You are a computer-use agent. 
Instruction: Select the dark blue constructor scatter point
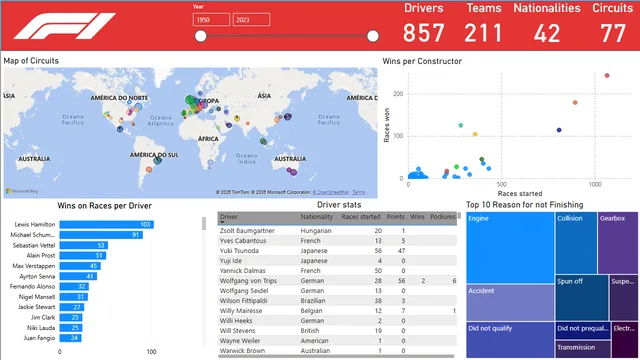(559, 130)
